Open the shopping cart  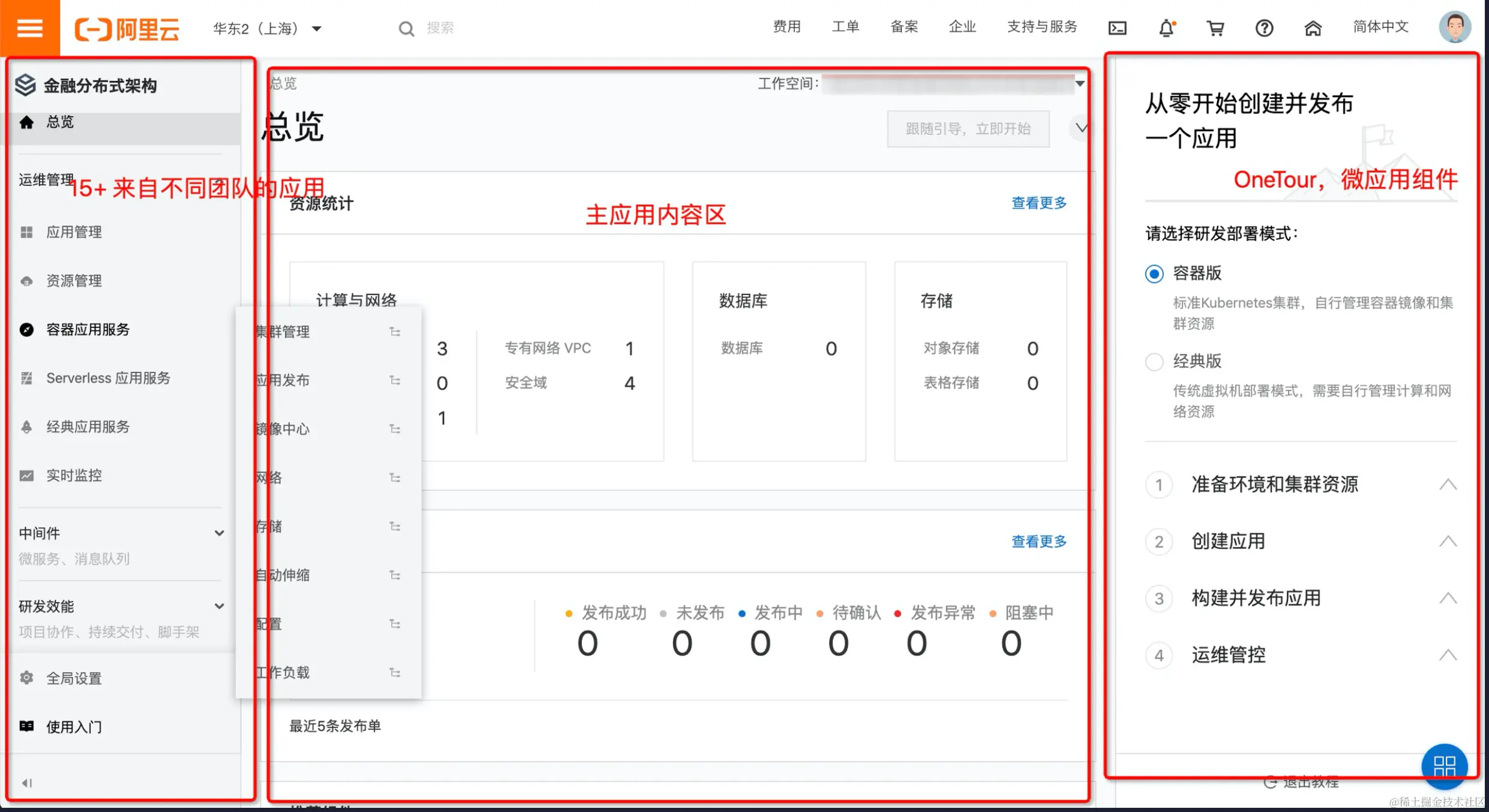[1215, 28]
